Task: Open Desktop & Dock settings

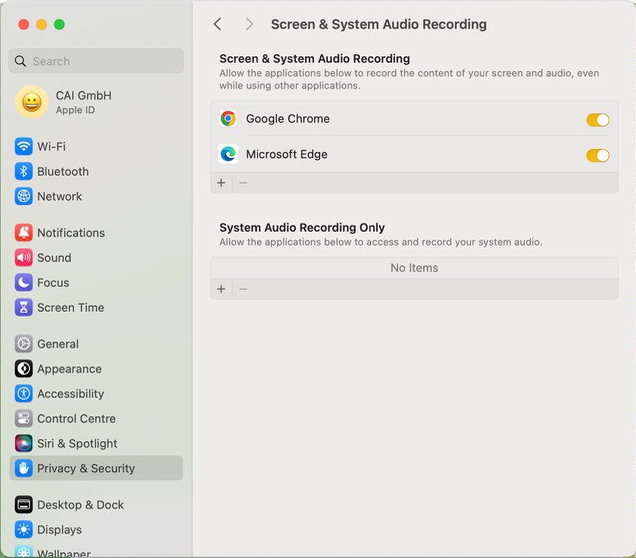Action: 96,505
